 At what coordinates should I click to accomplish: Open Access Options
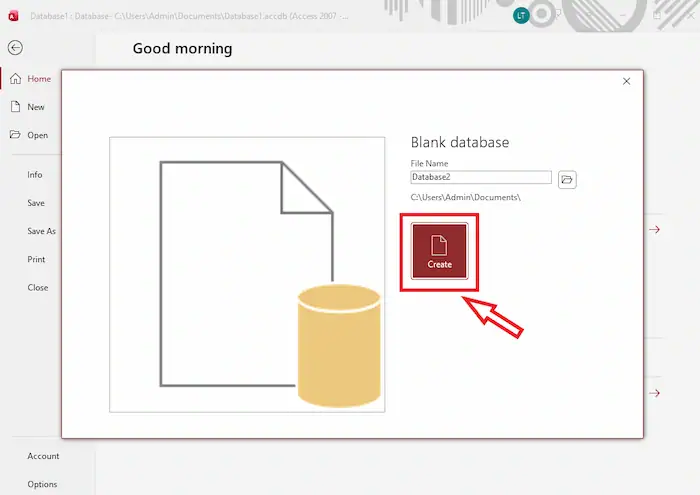[x=42, y=484]
